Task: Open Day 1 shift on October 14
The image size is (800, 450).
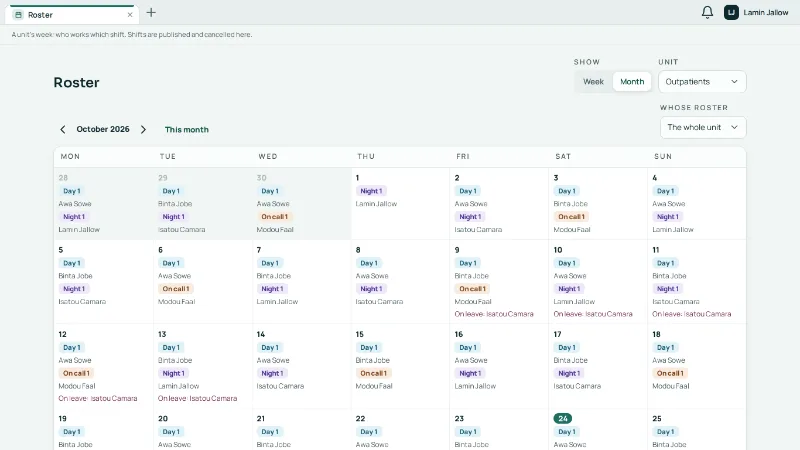Action: pos(269,347)
